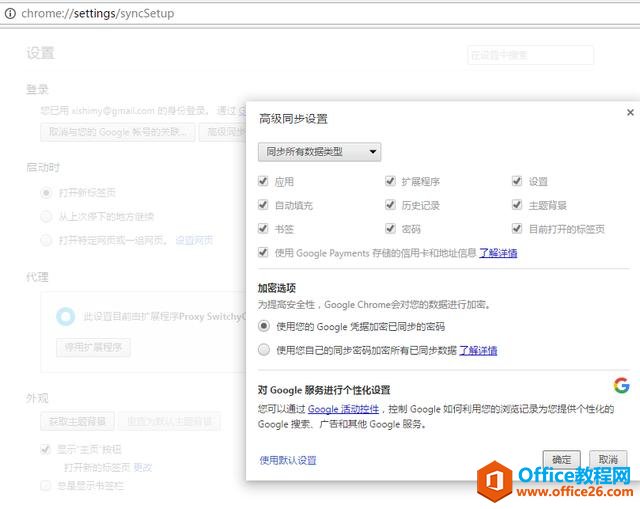The height and width of the screenshot is (509, 640).
Task: Toggle the 书签 checkbox
Action: click(x=263, y=228)
